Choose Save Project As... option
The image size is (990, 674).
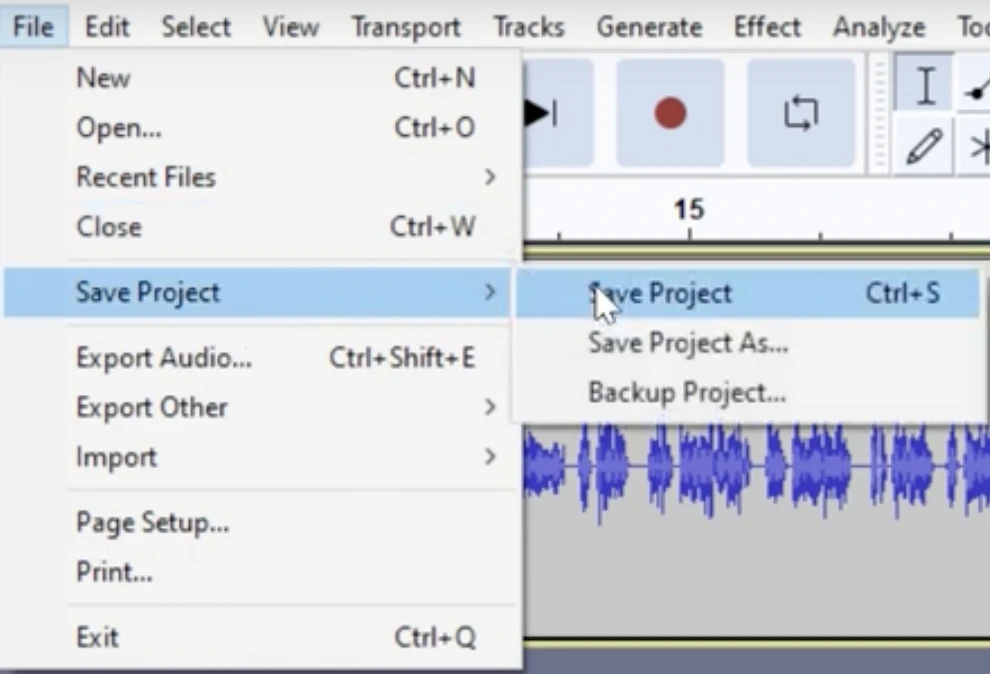coord(688,343)
